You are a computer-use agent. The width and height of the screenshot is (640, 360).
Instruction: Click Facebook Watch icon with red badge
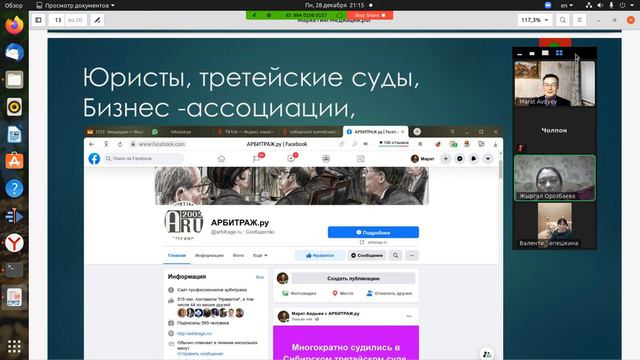(x=291, y=158)
